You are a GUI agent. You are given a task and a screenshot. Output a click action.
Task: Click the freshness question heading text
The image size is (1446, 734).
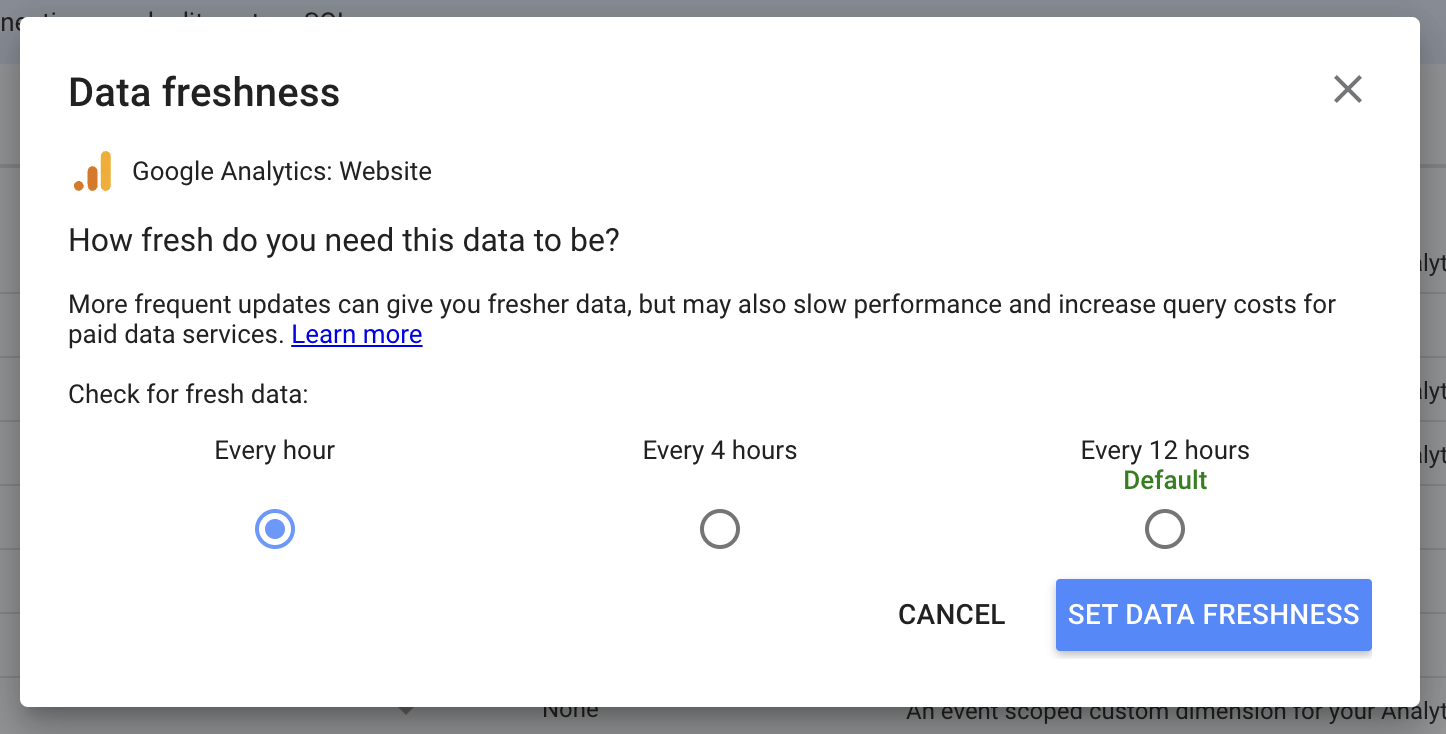[344, 240]
